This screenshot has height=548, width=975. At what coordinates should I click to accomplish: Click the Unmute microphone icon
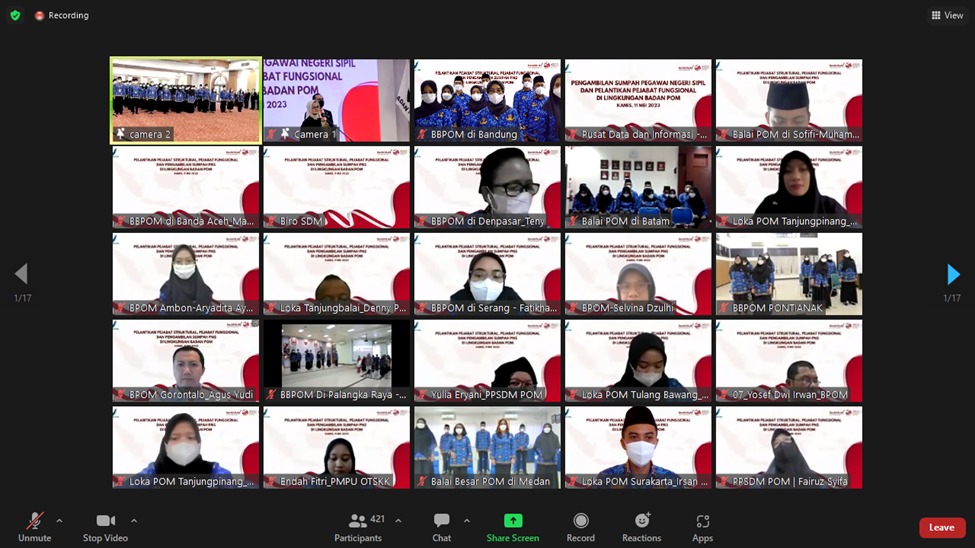point(34,521)
